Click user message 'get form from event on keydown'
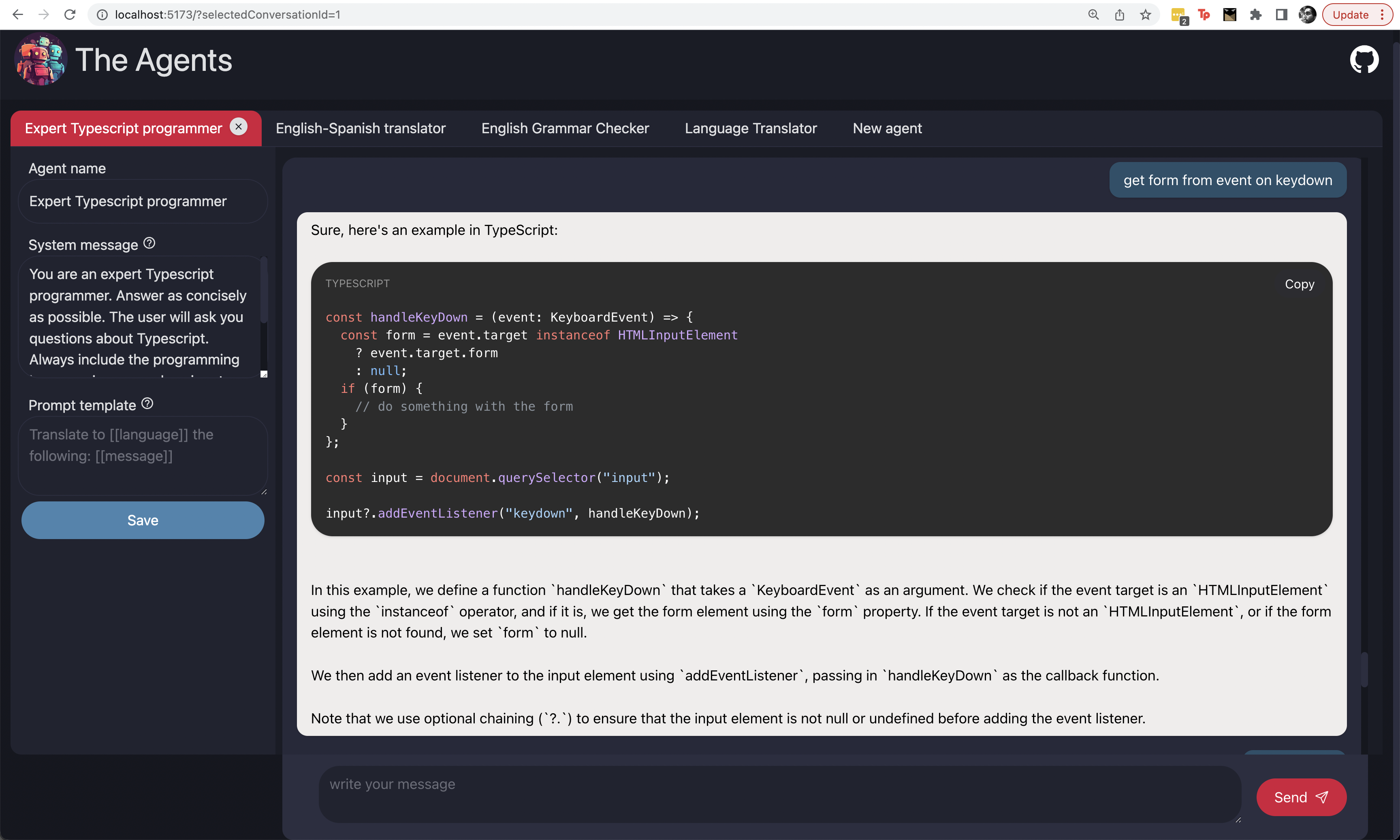 click(1227, 180)
